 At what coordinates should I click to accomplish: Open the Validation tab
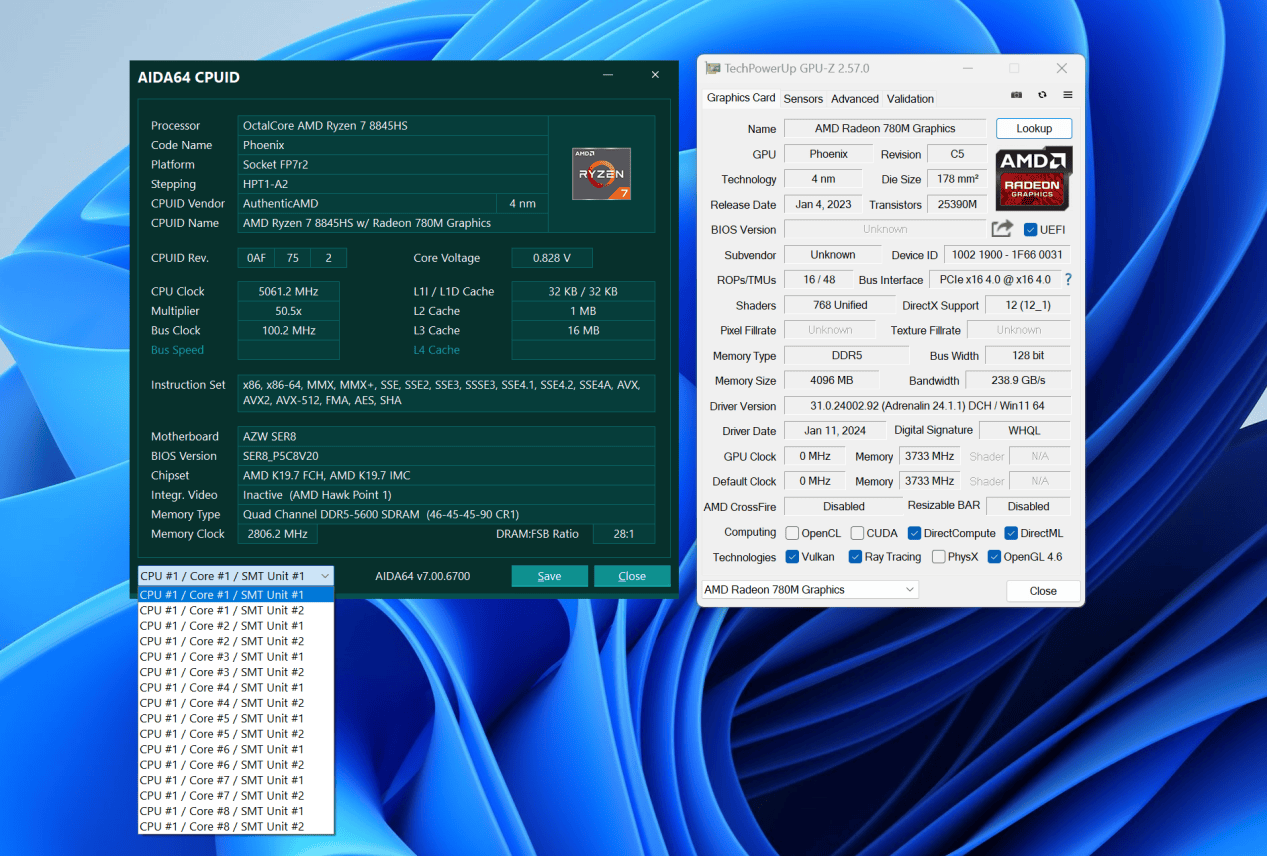pyautogui.click(x=910, y=99)
